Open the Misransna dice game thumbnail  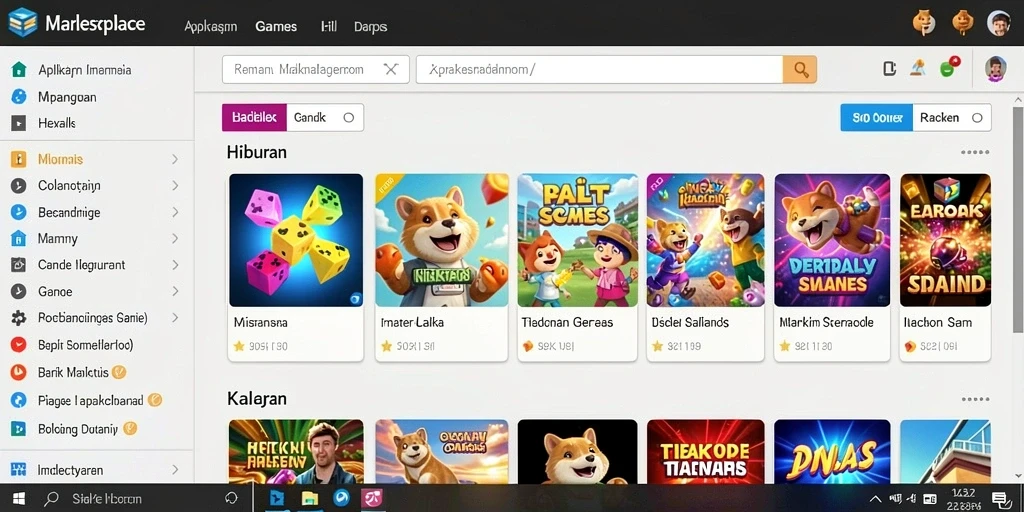coord(296,240)
